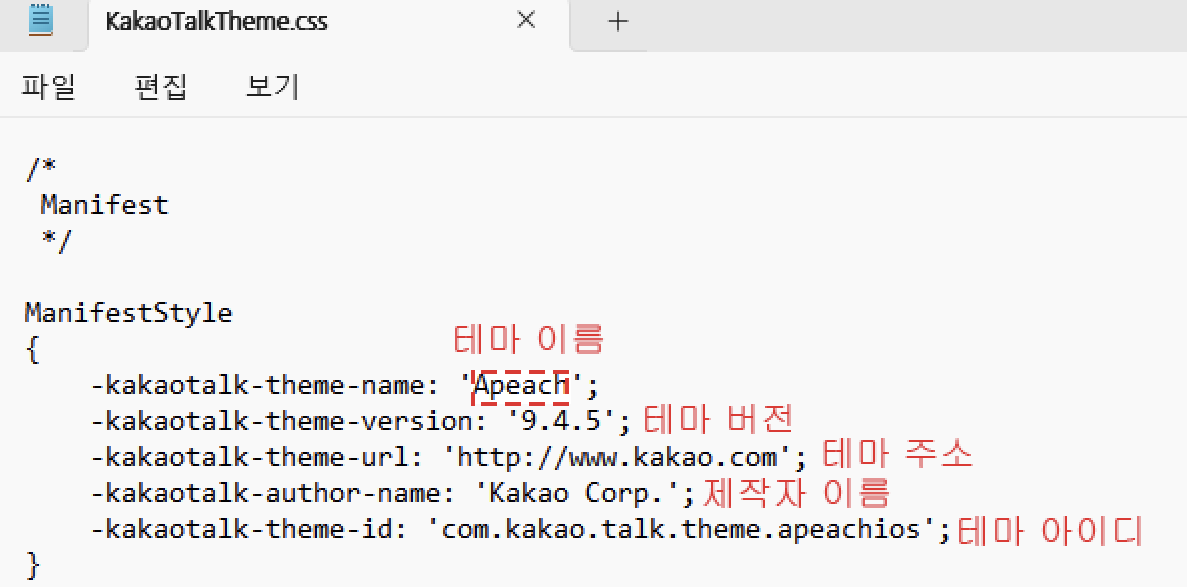Click the comment closing */ line
The height and width of the screenshot is (587, 1187).
click(x=56, y=241)
